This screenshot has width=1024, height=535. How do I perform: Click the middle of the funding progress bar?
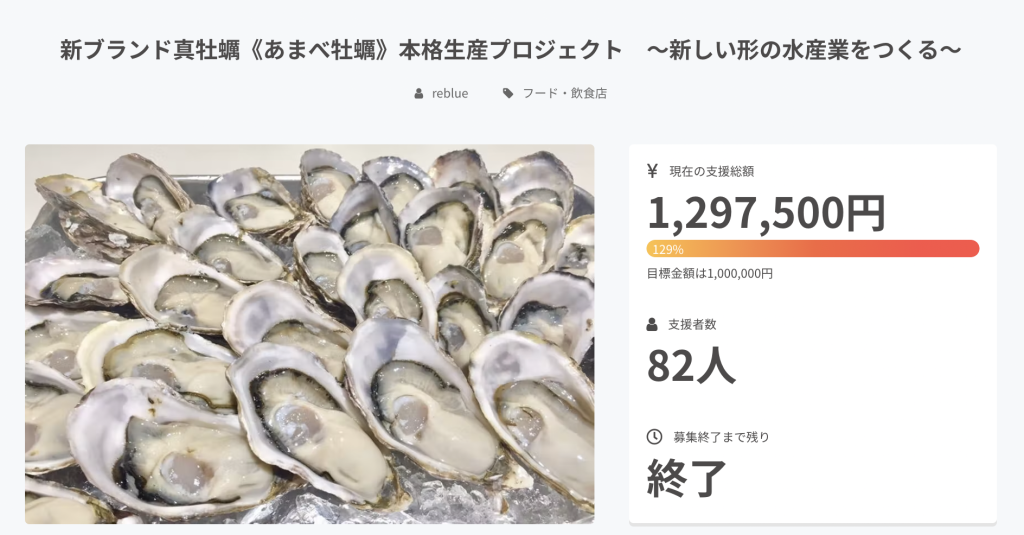click(812, 249)
